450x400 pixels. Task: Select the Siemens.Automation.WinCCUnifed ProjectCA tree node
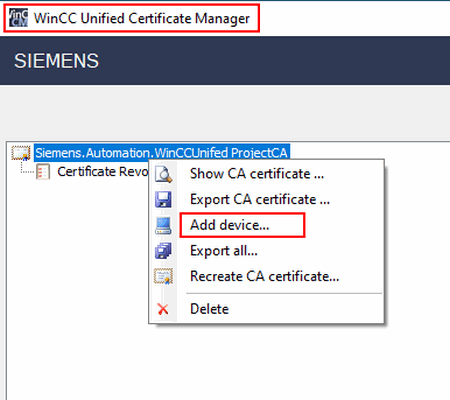pyautogui.click(x=162, y=153)
